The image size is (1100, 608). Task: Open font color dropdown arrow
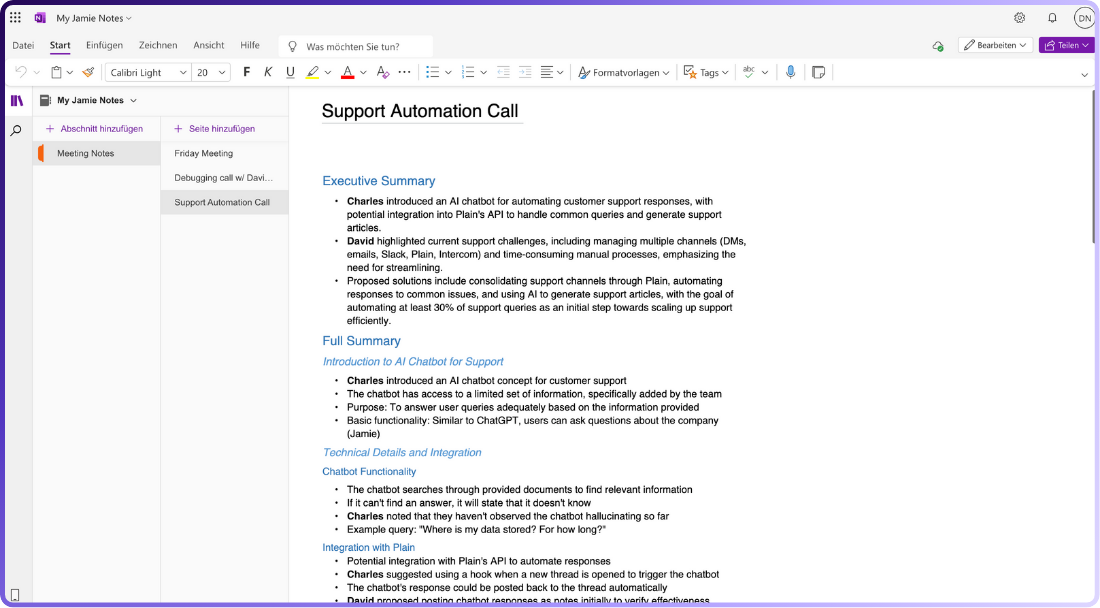pos(363,72)
